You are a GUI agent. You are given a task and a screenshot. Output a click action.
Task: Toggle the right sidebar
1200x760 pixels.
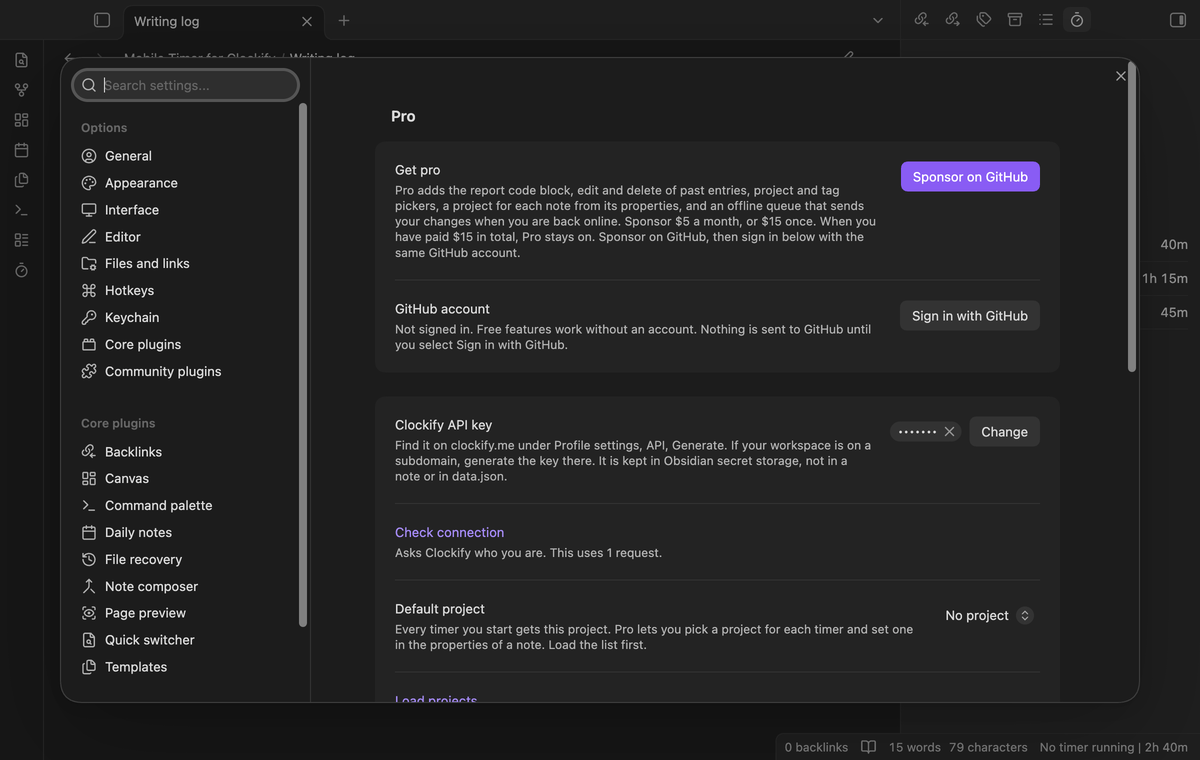click(1177, 20)
